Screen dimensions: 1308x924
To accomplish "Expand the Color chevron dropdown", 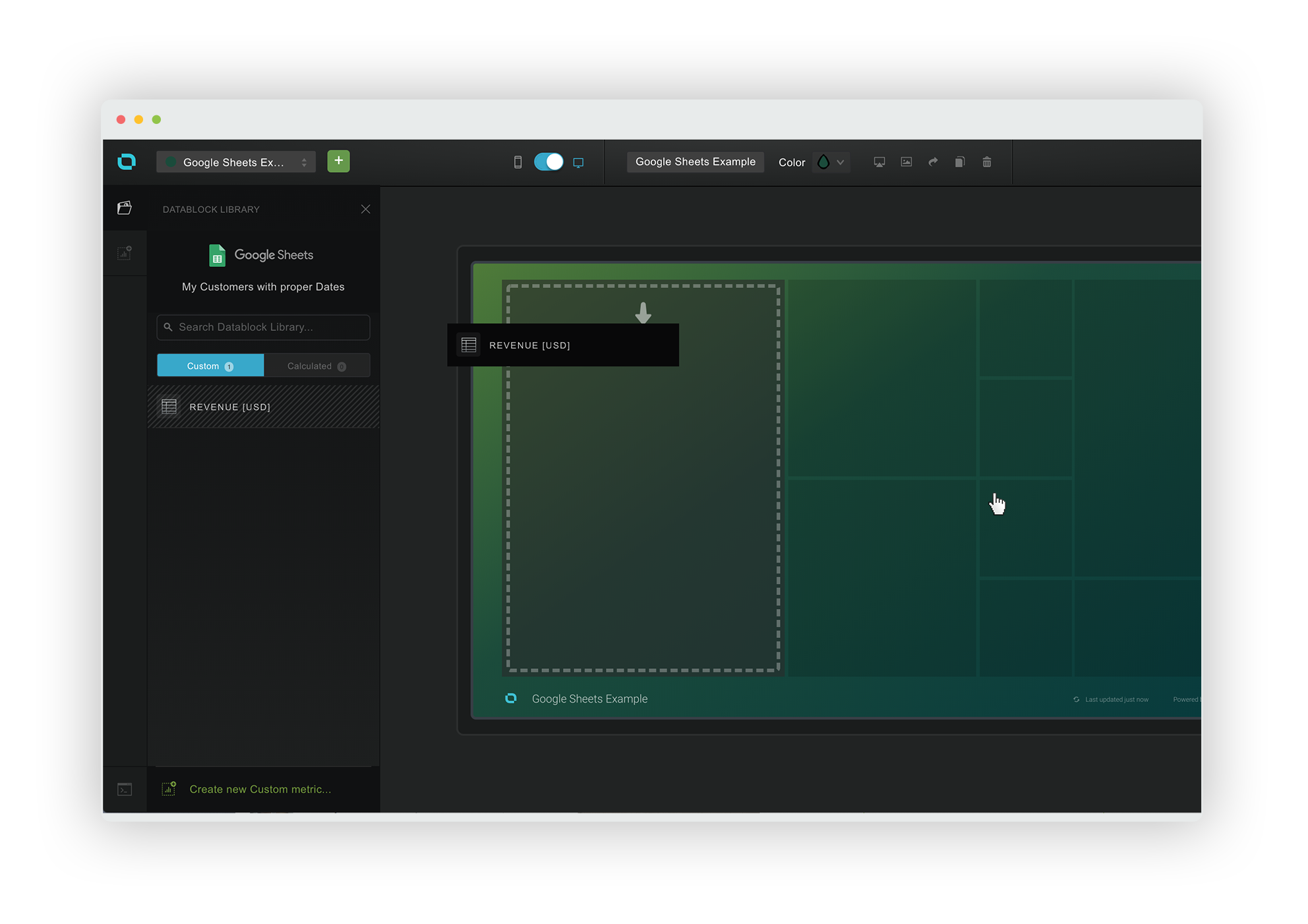I will point(841,162).
